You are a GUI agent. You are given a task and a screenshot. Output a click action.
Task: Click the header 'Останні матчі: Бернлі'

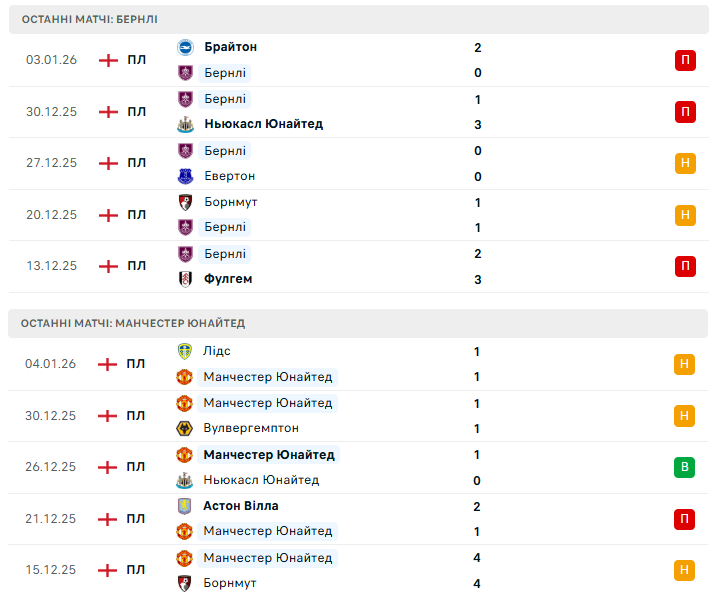pyautogui.click(x=90, y=19)
